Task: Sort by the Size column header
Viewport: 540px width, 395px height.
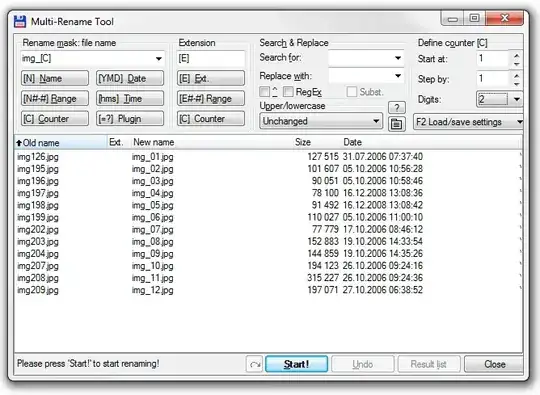Action: [303, 142]
